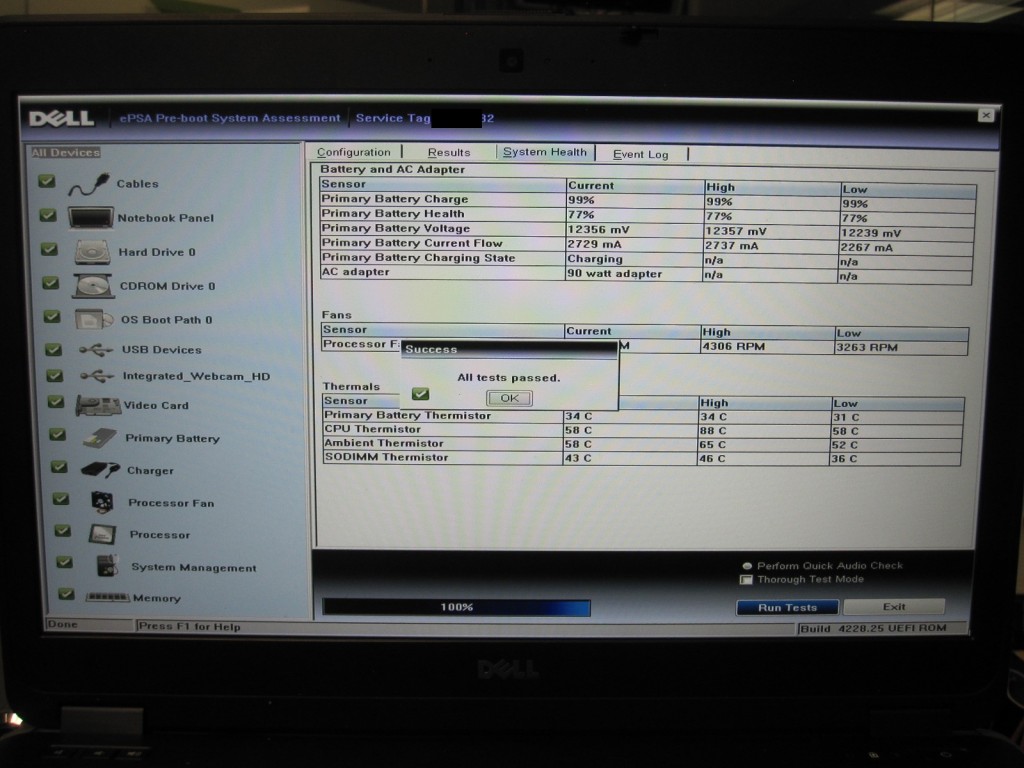Open the Configuration tab
Image resolution: width=1024 pixels, height=768 pixels.
tap(353, 152)
